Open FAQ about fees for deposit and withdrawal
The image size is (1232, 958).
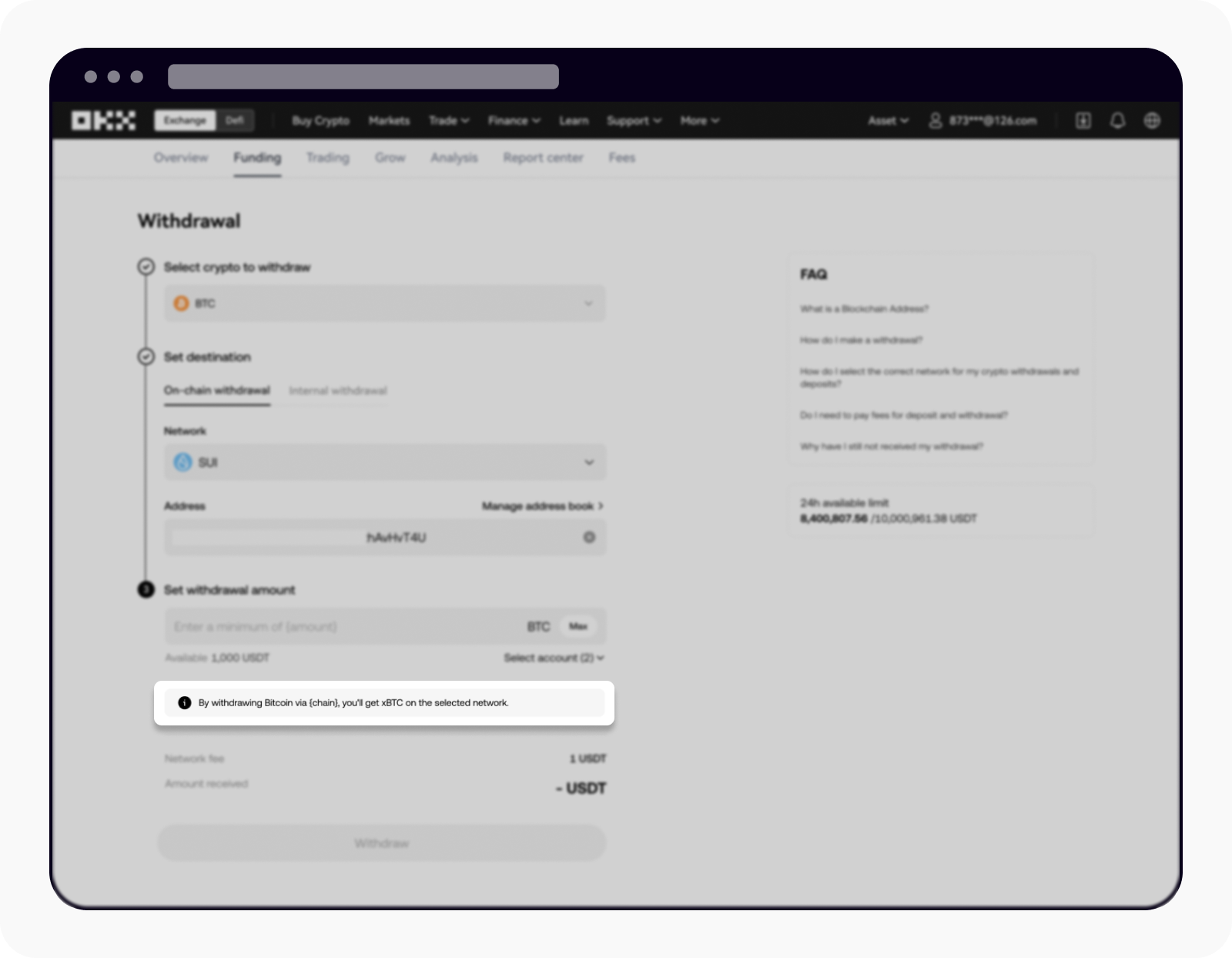[x=904, y=415]
